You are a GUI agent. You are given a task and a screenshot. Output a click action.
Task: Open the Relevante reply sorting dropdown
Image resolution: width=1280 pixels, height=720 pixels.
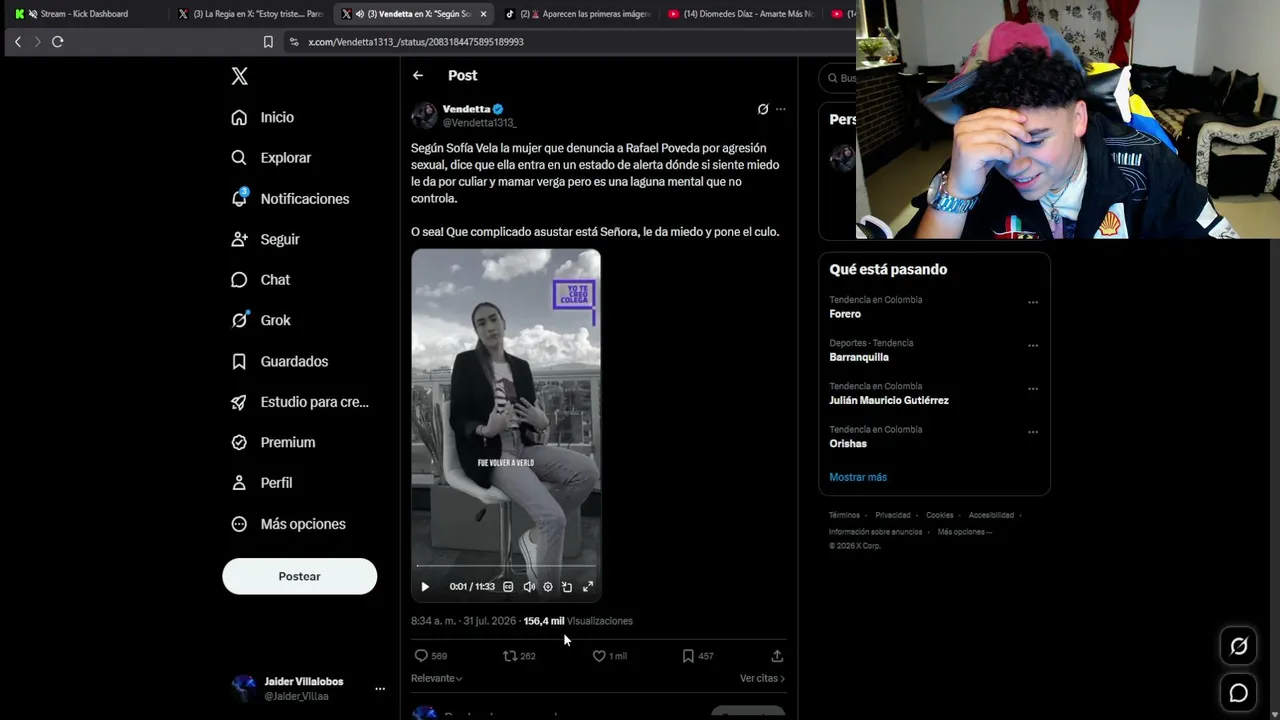tap(437, 678)
